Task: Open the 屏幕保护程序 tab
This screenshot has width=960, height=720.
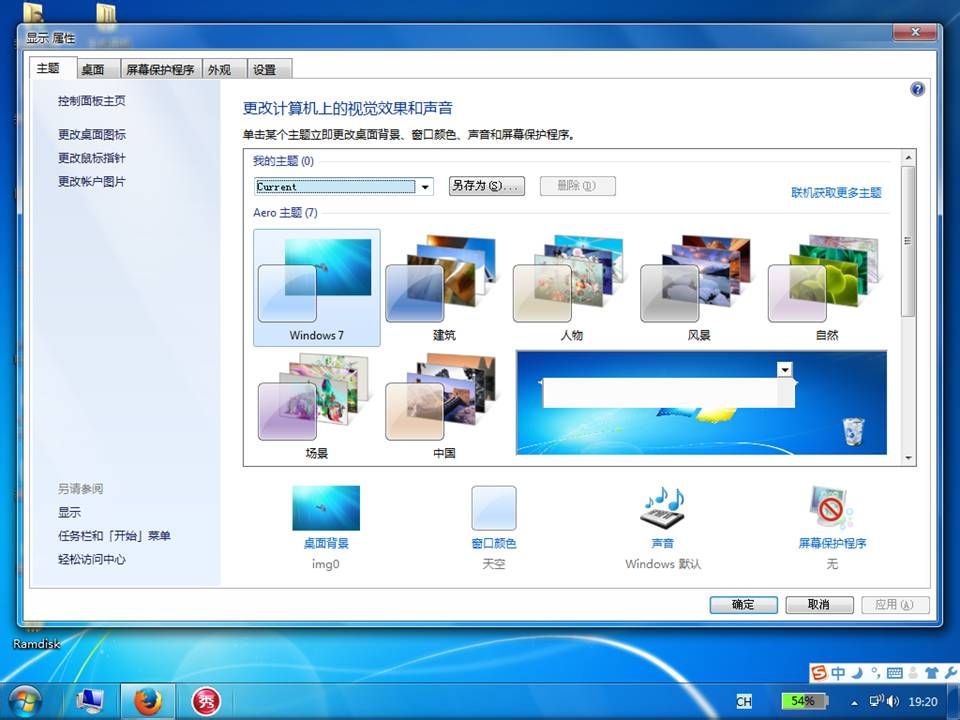Action: click(x=160, y=70)
